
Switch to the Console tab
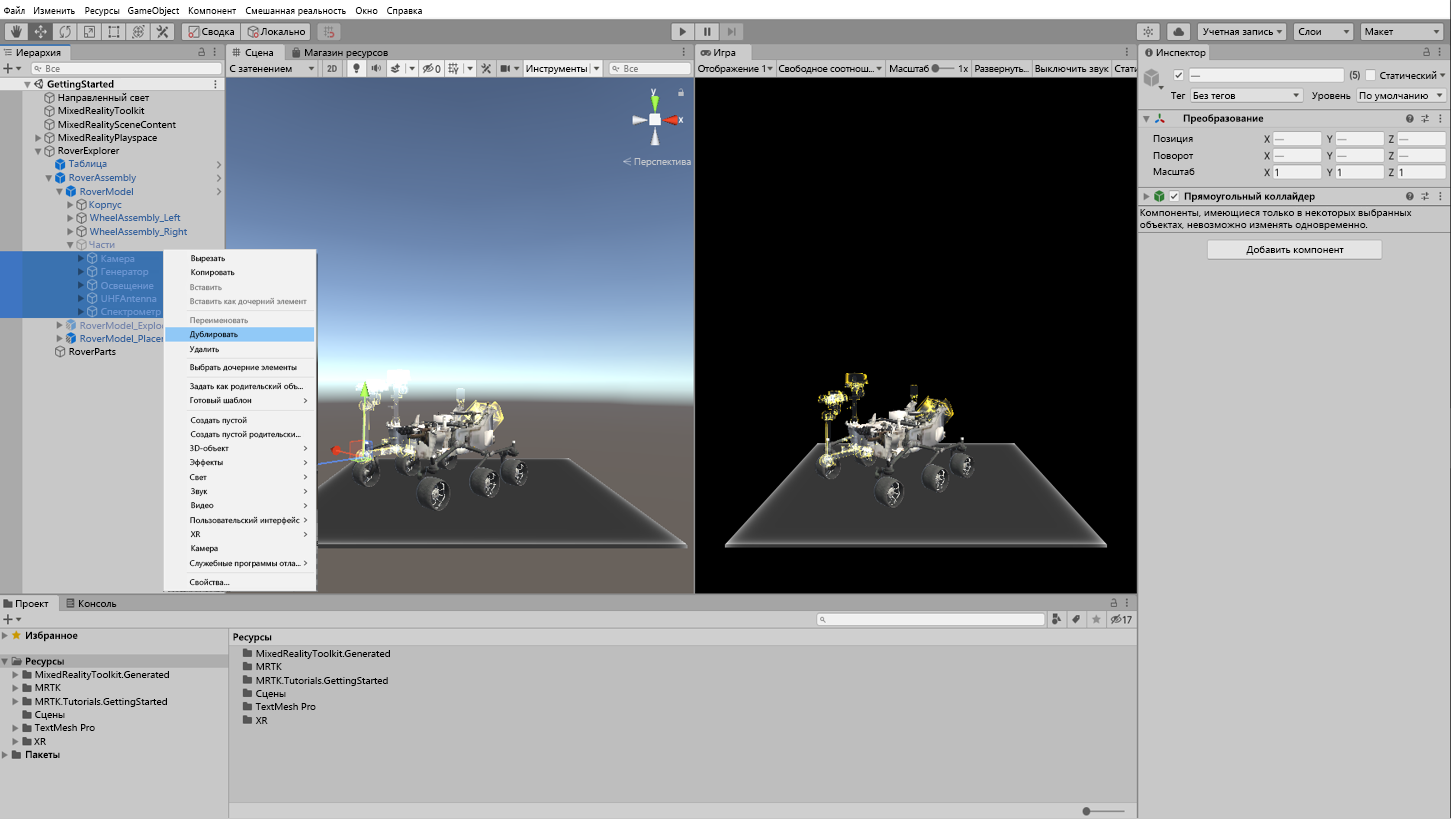91,603
